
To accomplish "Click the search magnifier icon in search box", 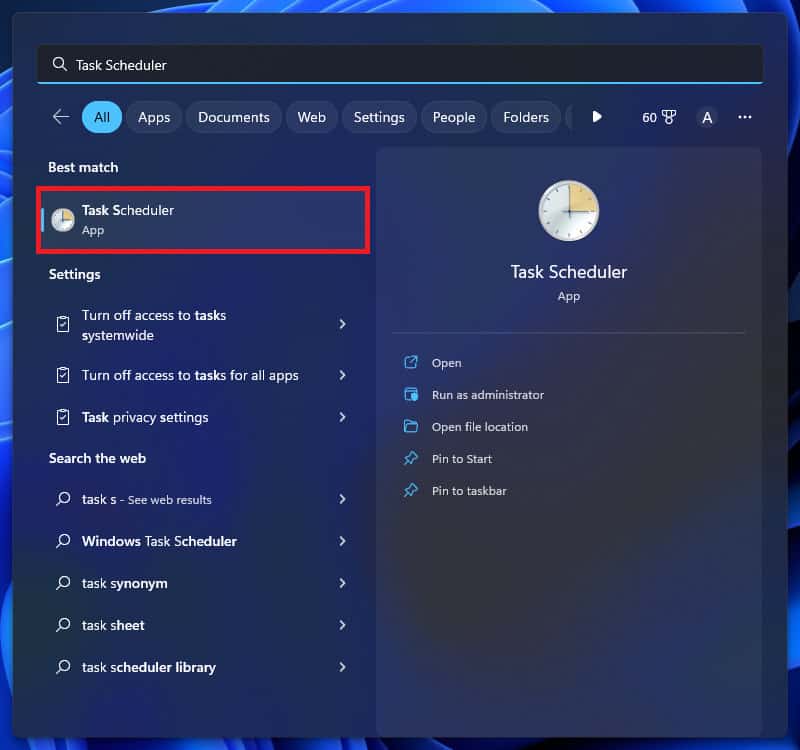I will tap(60, 64).
